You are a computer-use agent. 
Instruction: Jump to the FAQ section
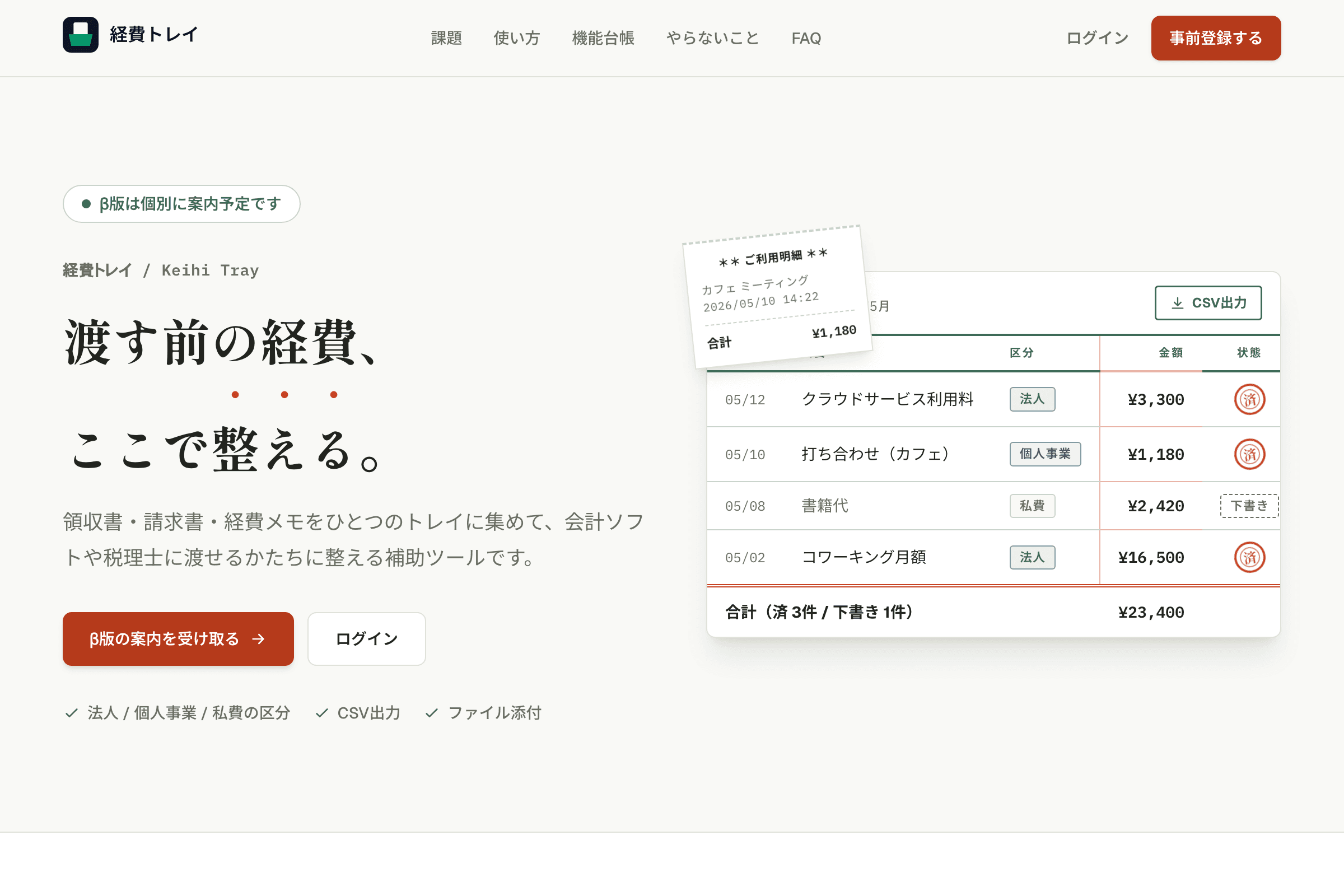(806, 38)
